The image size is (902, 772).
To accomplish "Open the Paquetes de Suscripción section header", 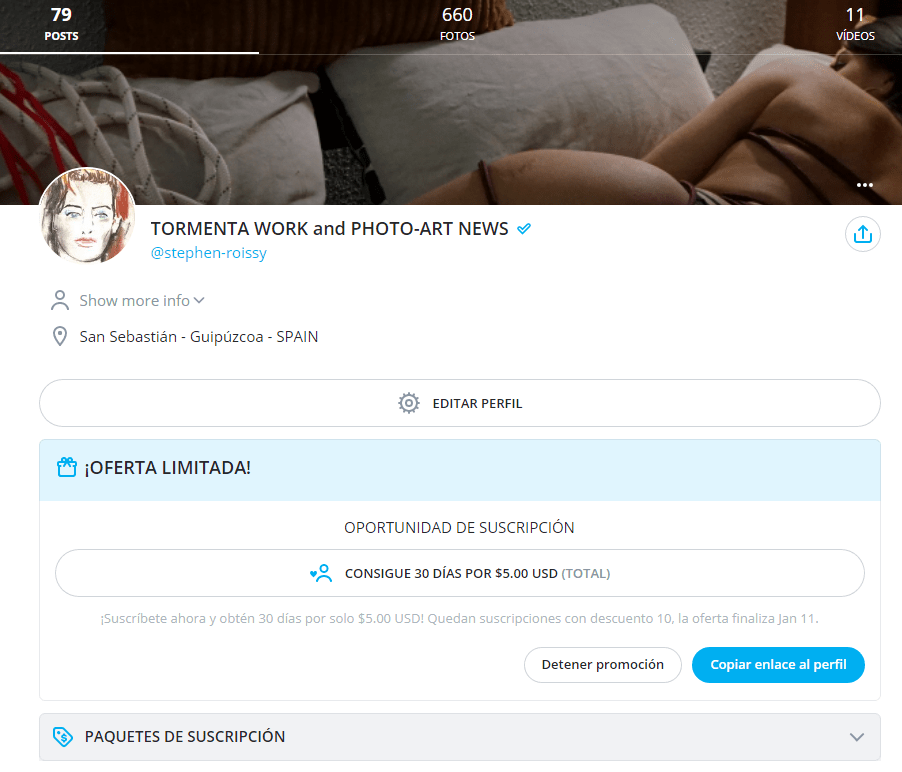I will 185,737.
